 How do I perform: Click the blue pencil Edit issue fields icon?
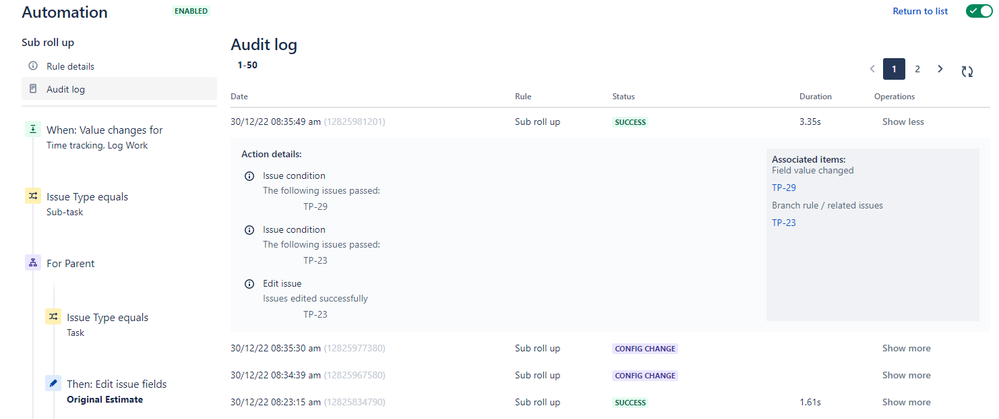pos(54,383)
